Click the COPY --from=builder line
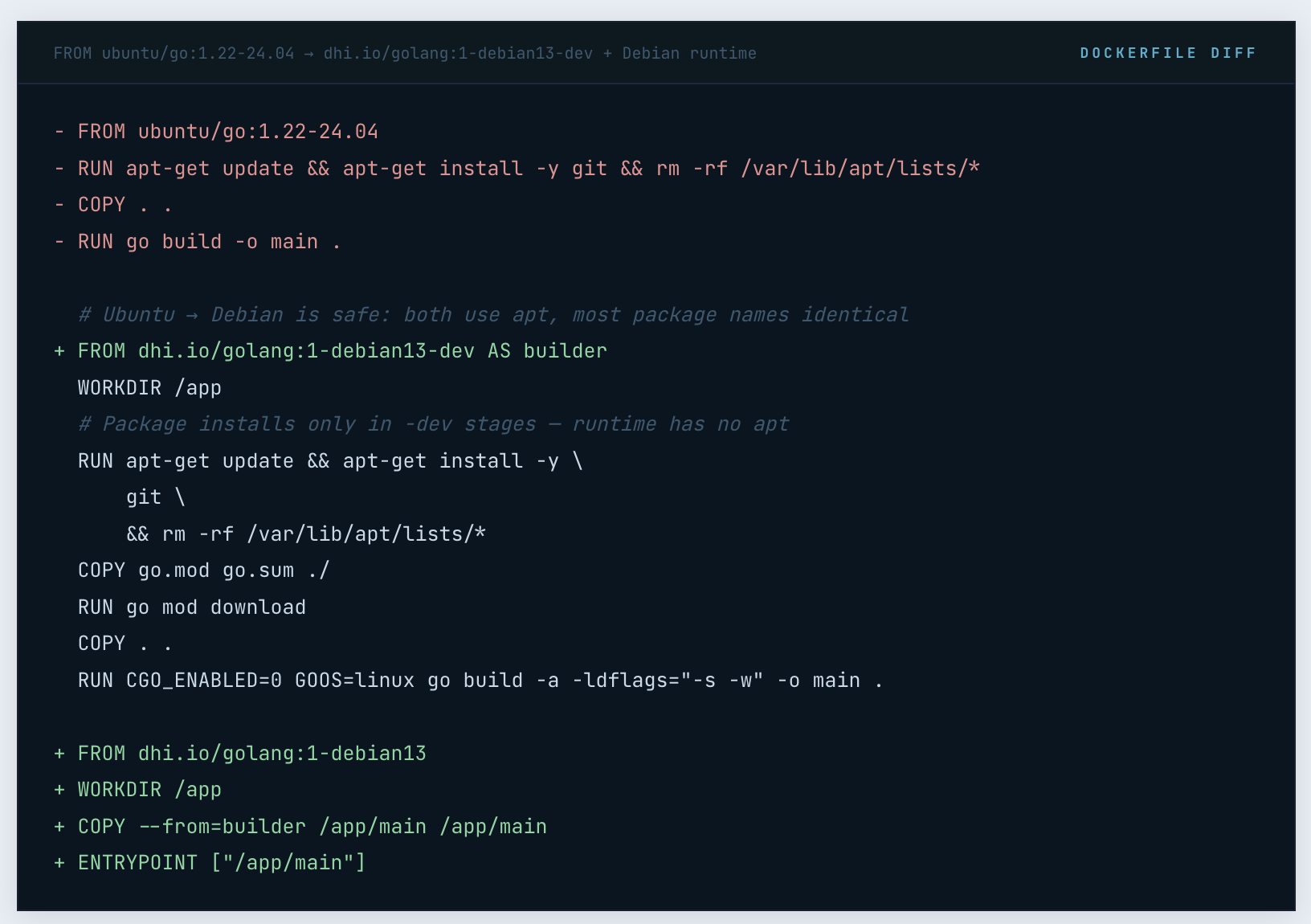The height and width of the screenshot is (924, 1311). (312, 826)
